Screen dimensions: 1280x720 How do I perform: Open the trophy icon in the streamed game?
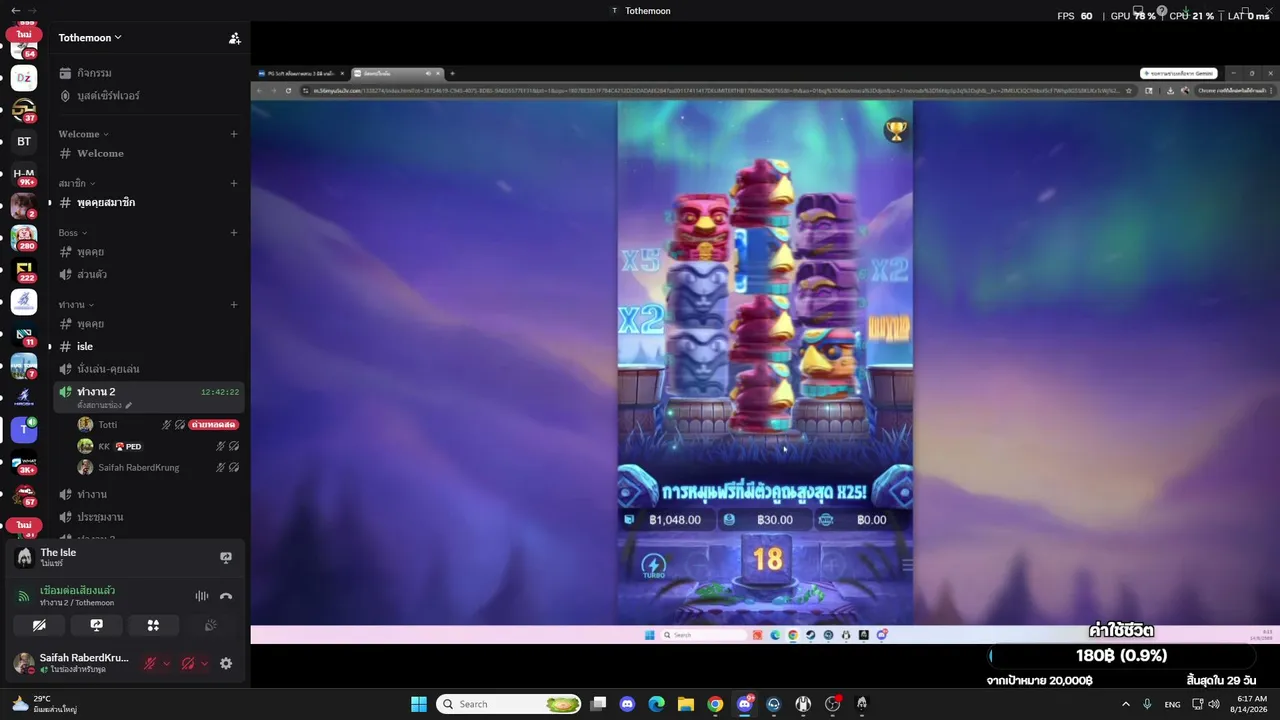point(896,130)
